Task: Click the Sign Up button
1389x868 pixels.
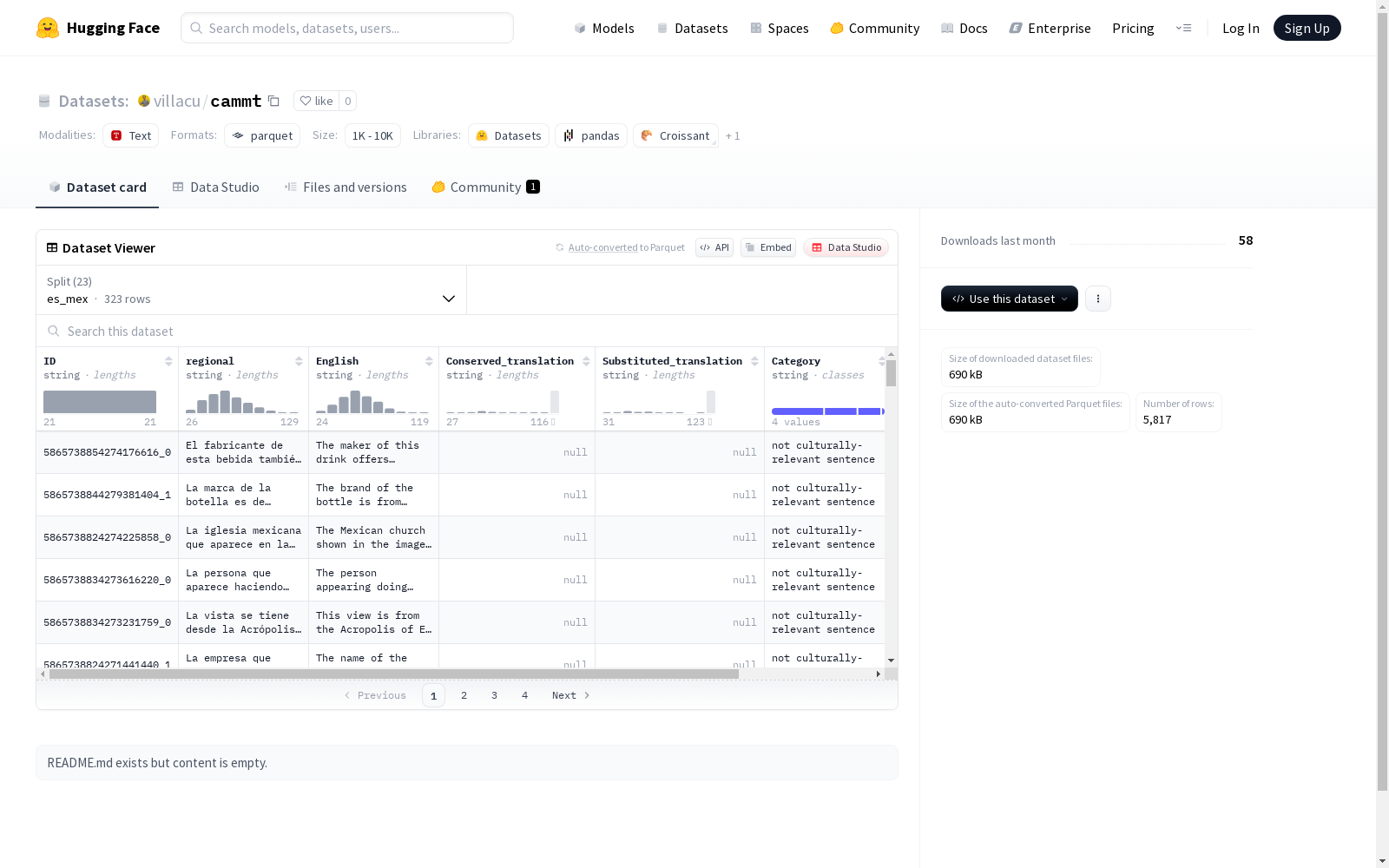Action: 1307,28
